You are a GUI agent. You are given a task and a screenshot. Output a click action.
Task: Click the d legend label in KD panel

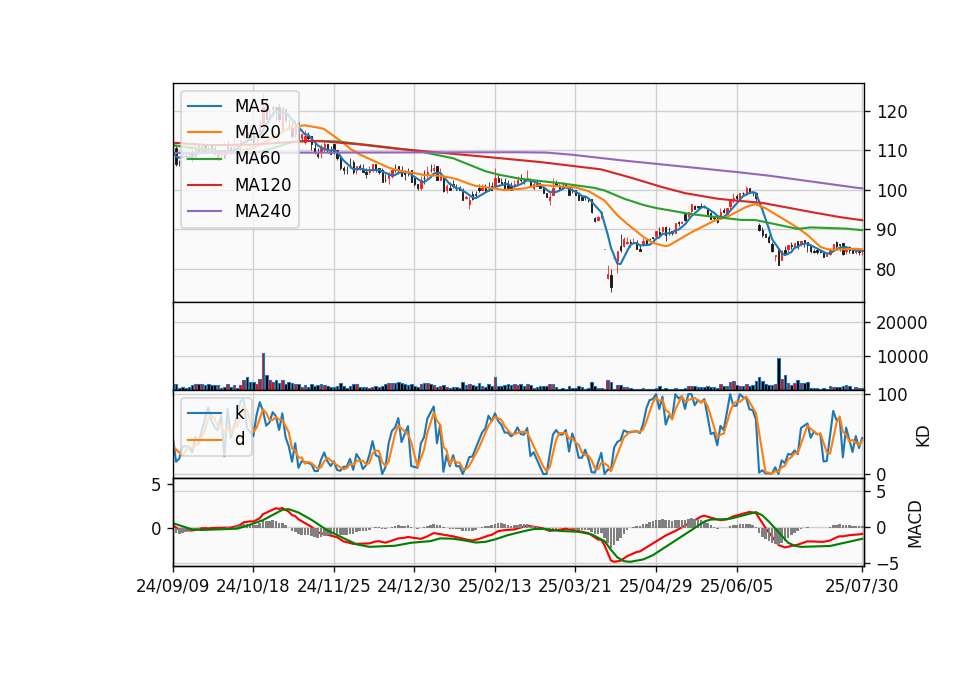pos(239,439)
